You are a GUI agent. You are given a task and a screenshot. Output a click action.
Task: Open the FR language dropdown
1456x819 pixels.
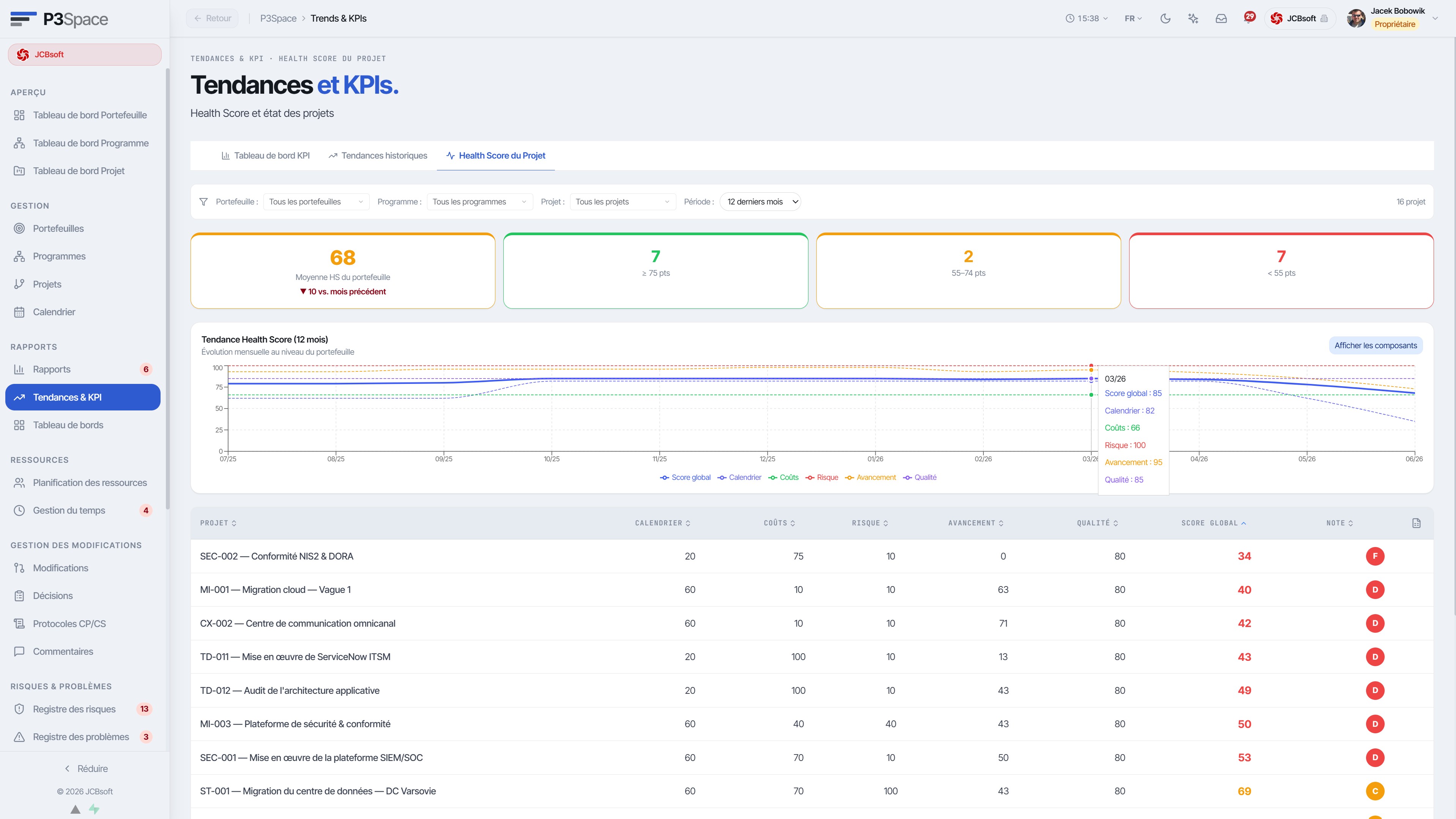point(1133,19)
